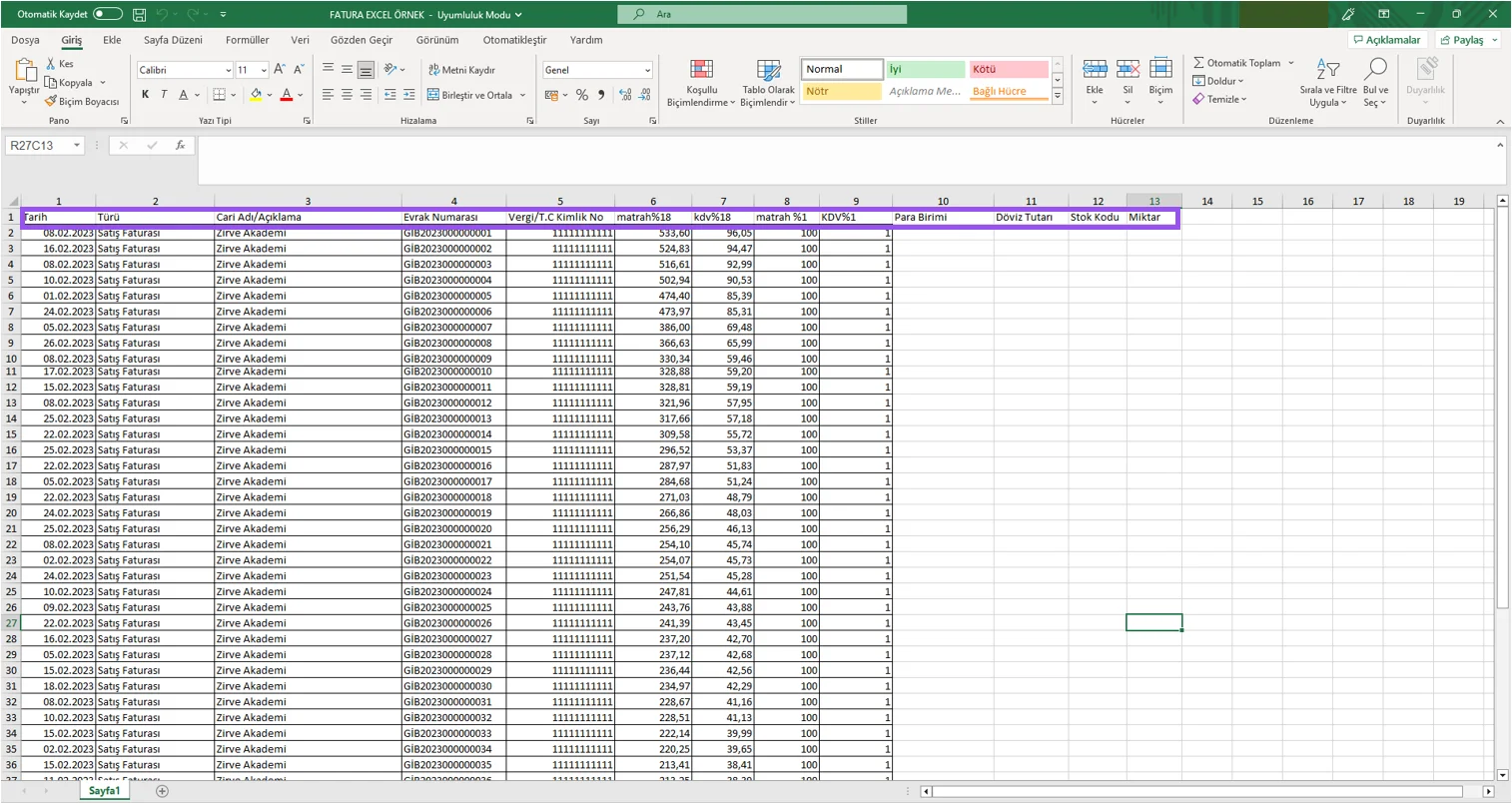Switch to the Görünüm tab

click(437, 40)
